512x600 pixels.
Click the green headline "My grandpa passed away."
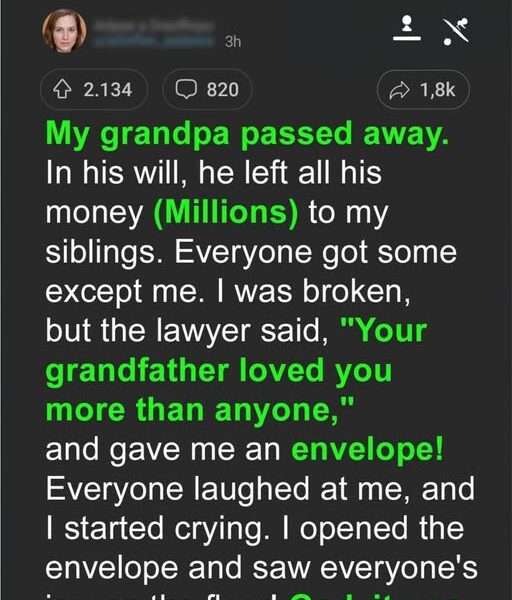[x=247, y=135]
